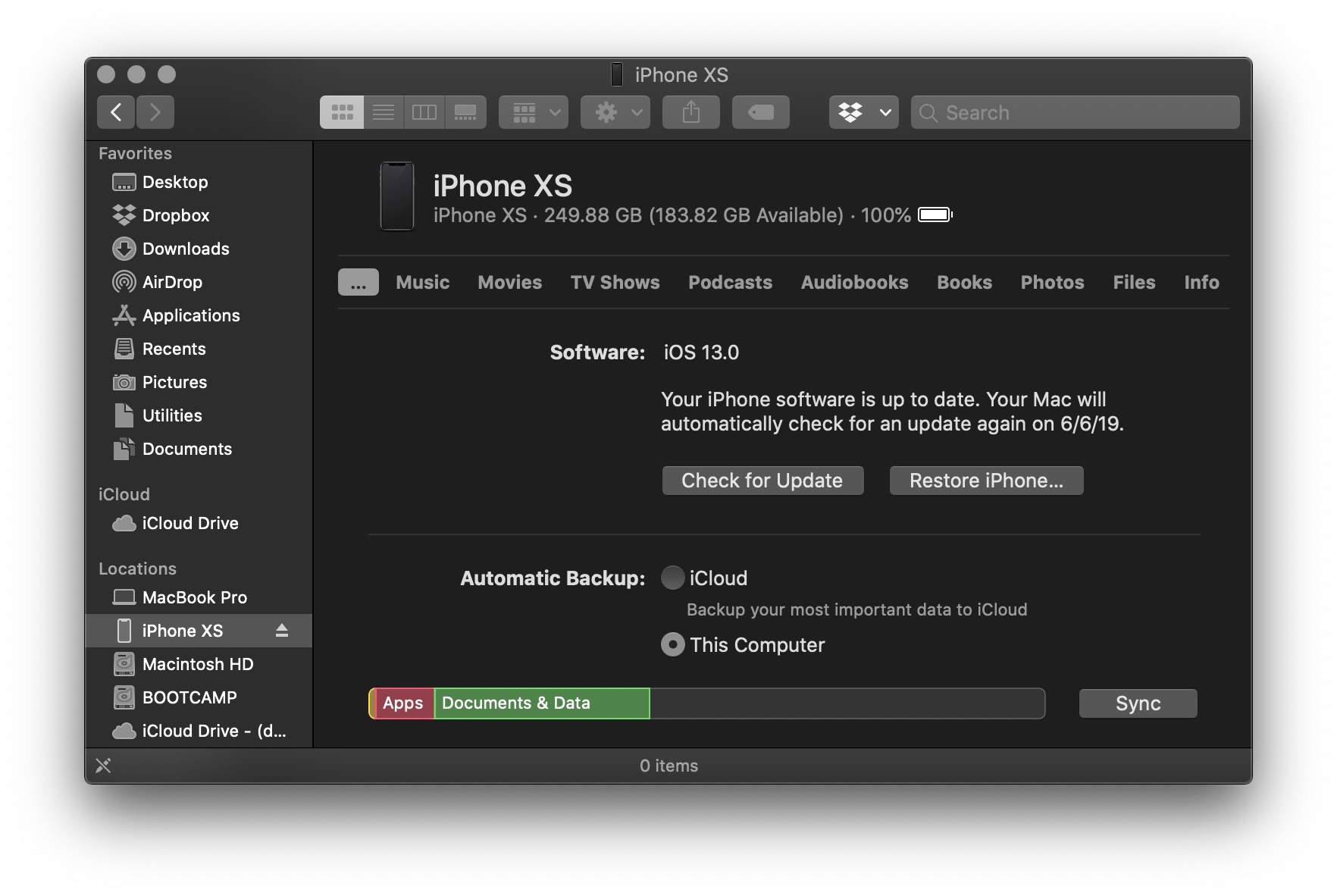The image size is (1337, 896).
Task: Click the Edit Tags toolbar button
Action: [761, 112]
